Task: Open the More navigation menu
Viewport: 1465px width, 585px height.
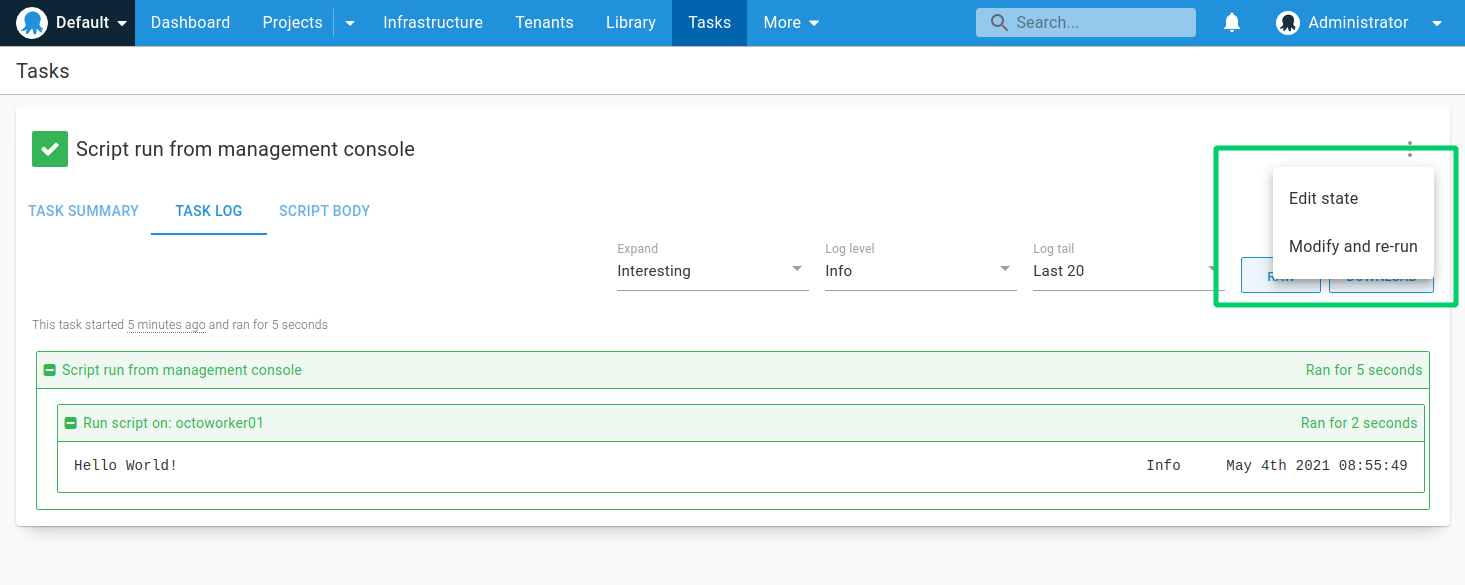Action: click(x=791, y=23)
